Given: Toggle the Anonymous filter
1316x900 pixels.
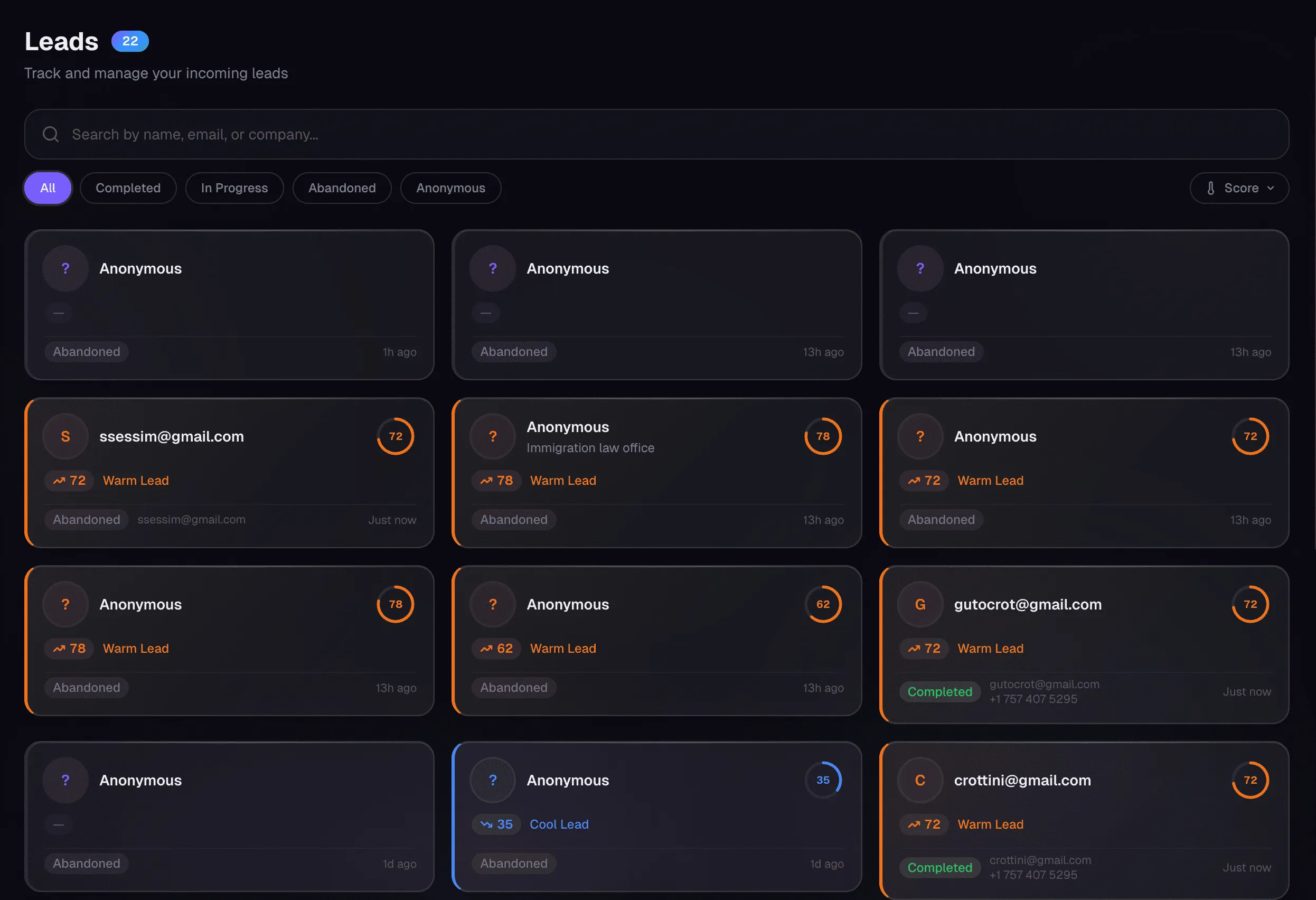Looking at the screenshot, I should pyautogui.click(x=450, y=187).
